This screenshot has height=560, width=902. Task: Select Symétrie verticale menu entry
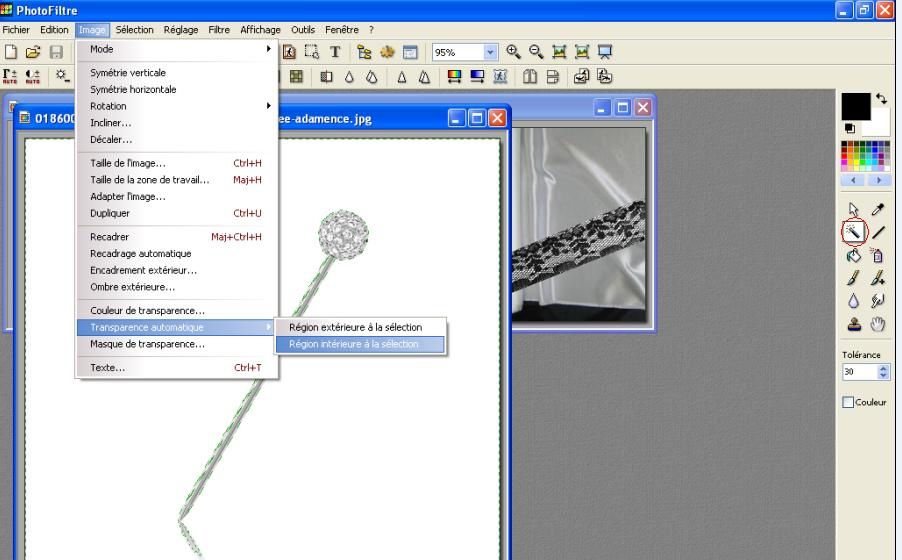pyautogui.click(x=177, y=73)
